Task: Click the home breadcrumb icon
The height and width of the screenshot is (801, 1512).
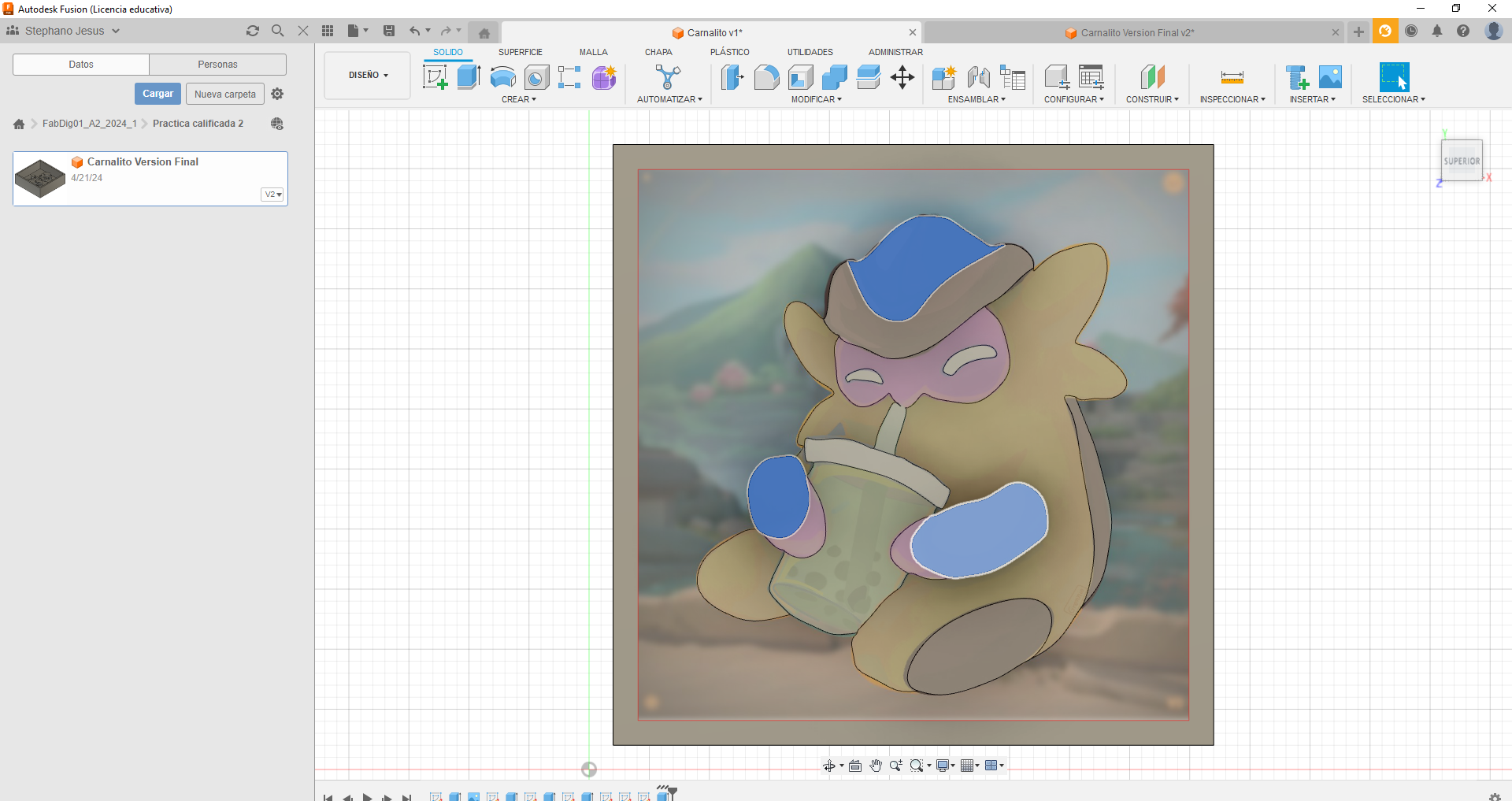Action: 19,124
